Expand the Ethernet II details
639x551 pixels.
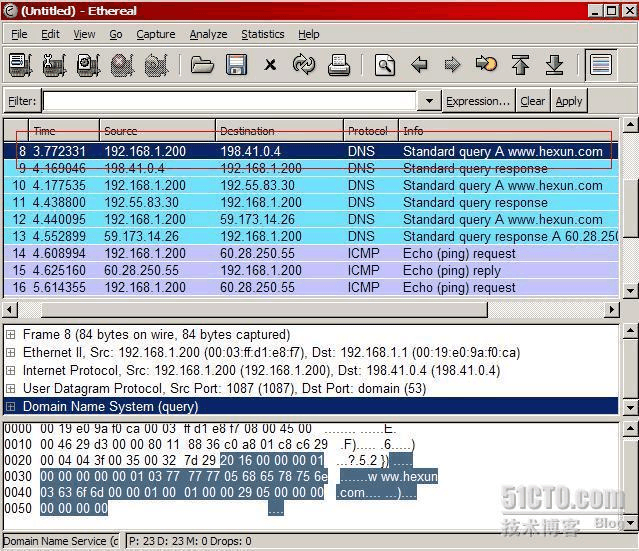(x=11, y=353)
